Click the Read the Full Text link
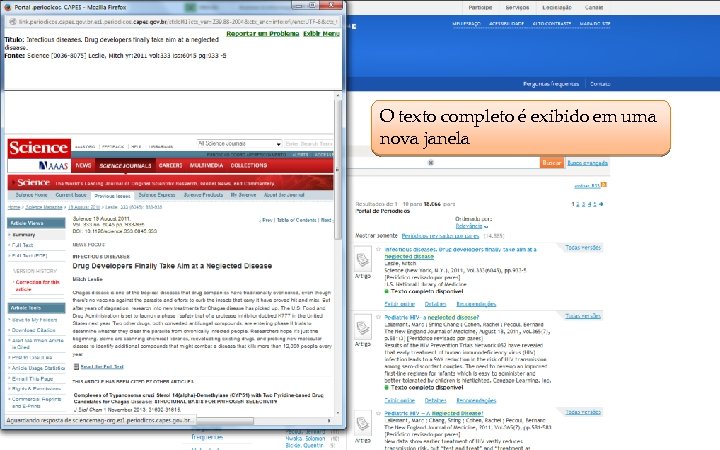 (102, 366)
